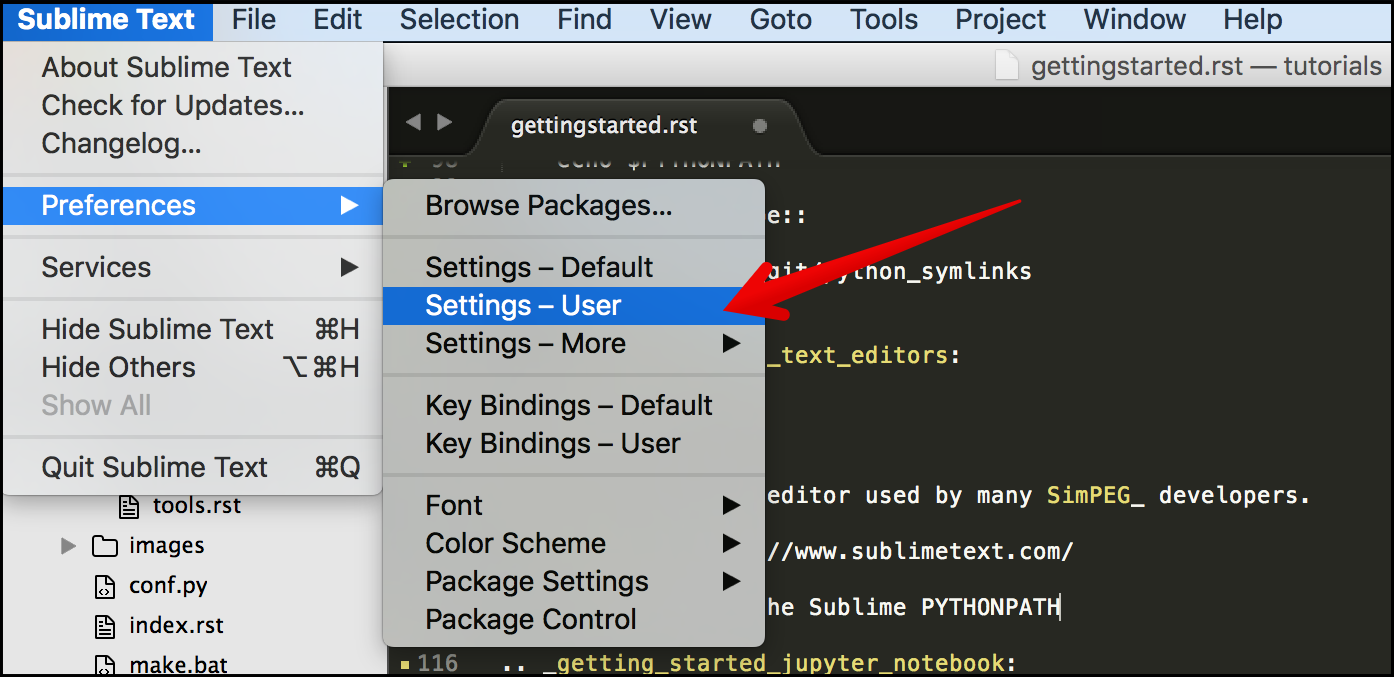Image resolution: width=1394 pixels, height=677 pixels.
Task: Open Package Control from Preferences menu
Action: pos(530,620)
